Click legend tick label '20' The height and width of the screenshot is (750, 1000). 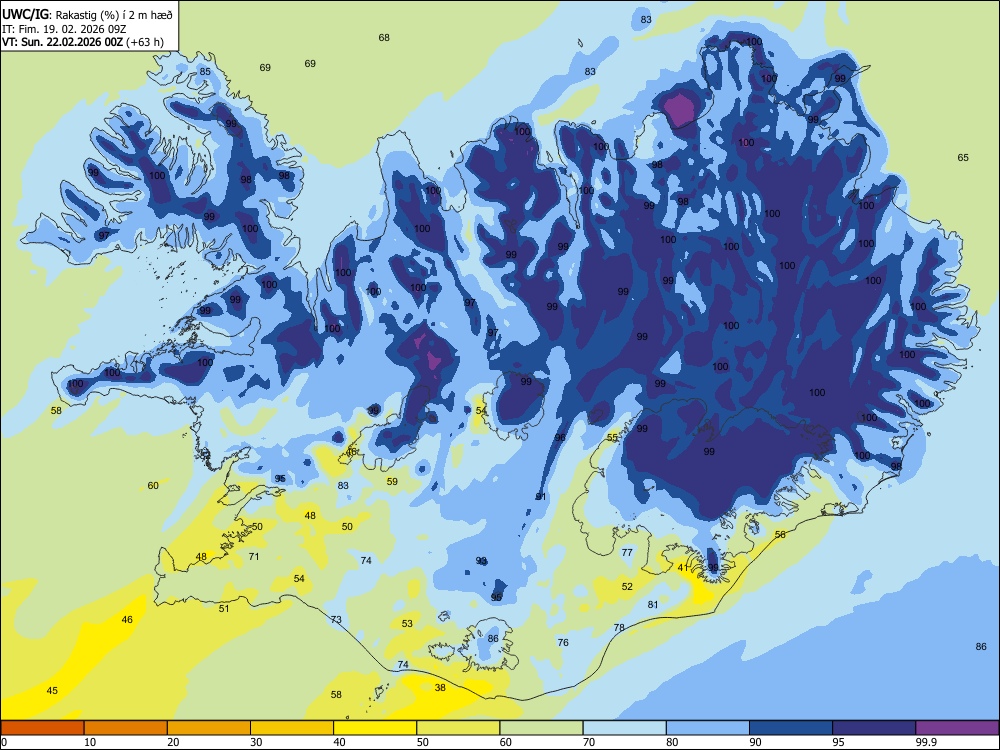(x=173, y=742)
